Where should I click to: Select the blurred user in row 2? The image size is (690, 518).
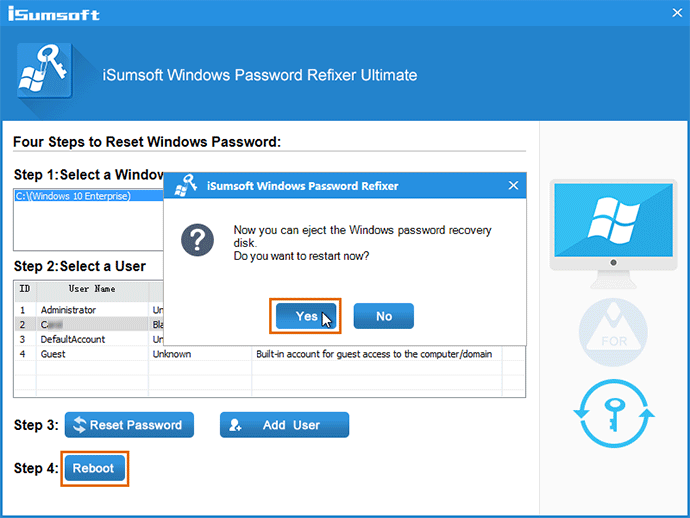pyautogui.click(x=90, y=325)
